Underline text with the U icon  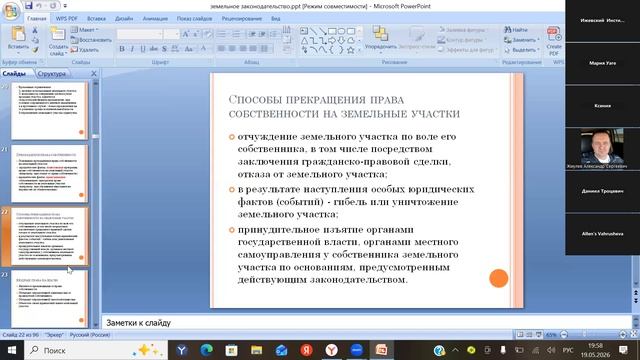[x=142, y=49]
